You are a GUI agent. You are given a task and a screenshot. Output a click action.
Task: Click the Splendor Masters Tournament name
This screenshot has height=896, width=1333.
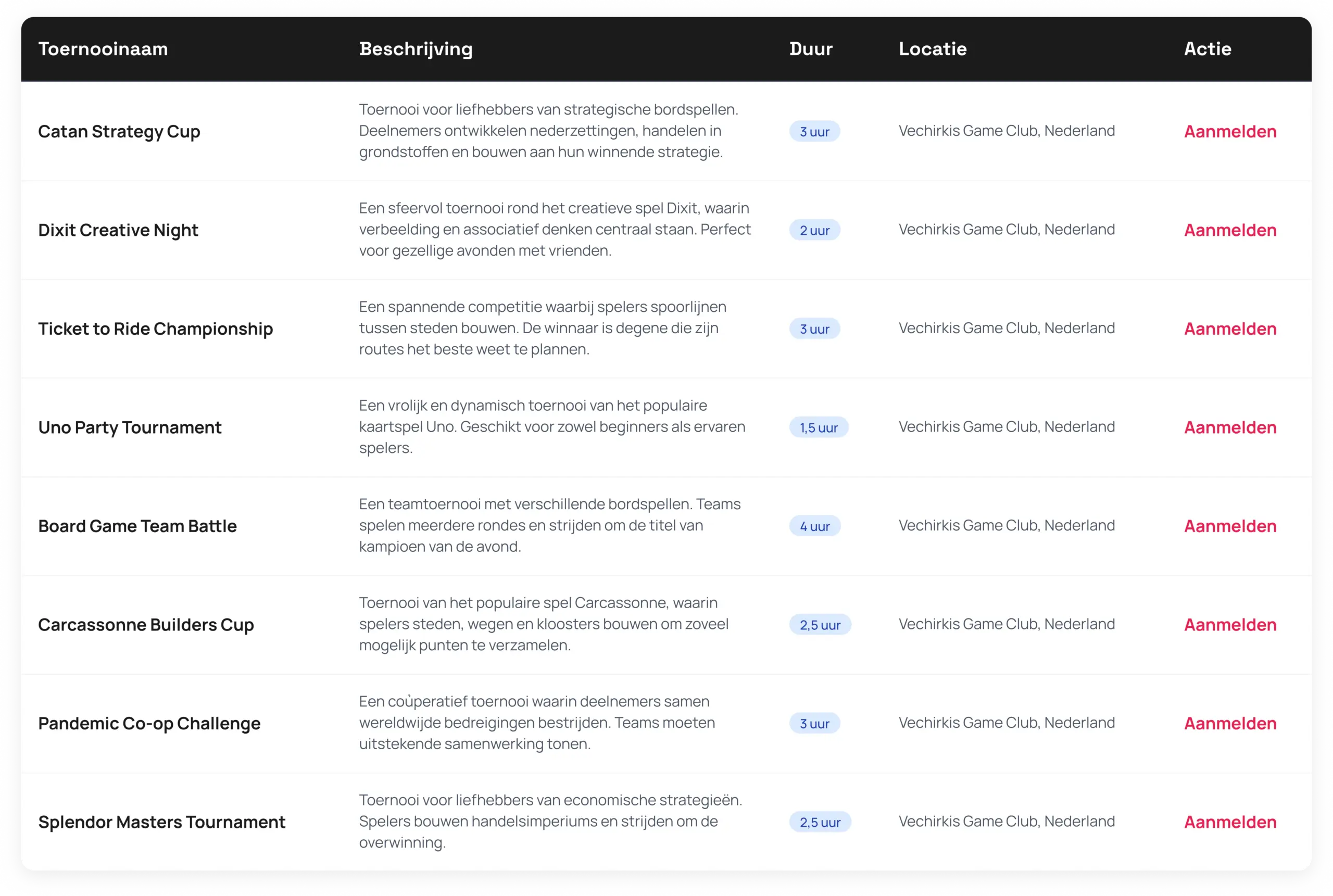161,822
